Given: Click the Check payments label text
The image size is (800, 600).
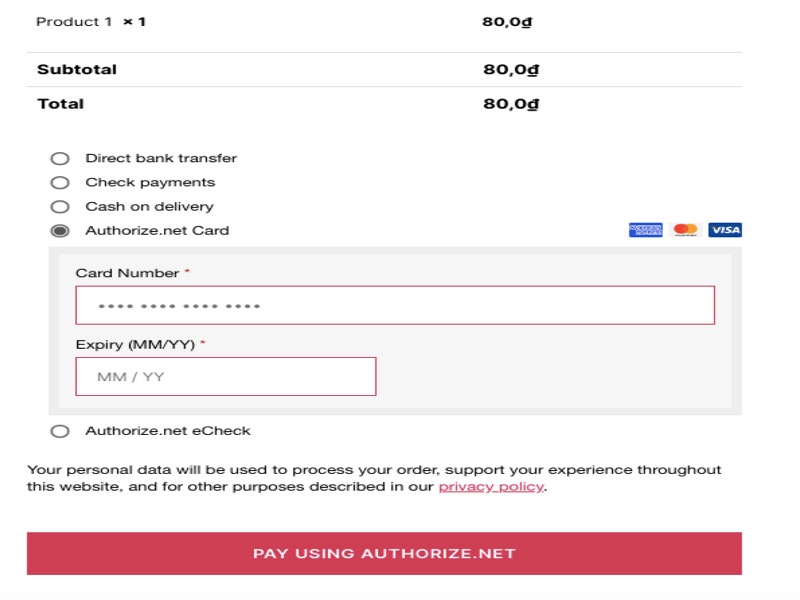Looking at the screenshot, I should click(150, 182).
